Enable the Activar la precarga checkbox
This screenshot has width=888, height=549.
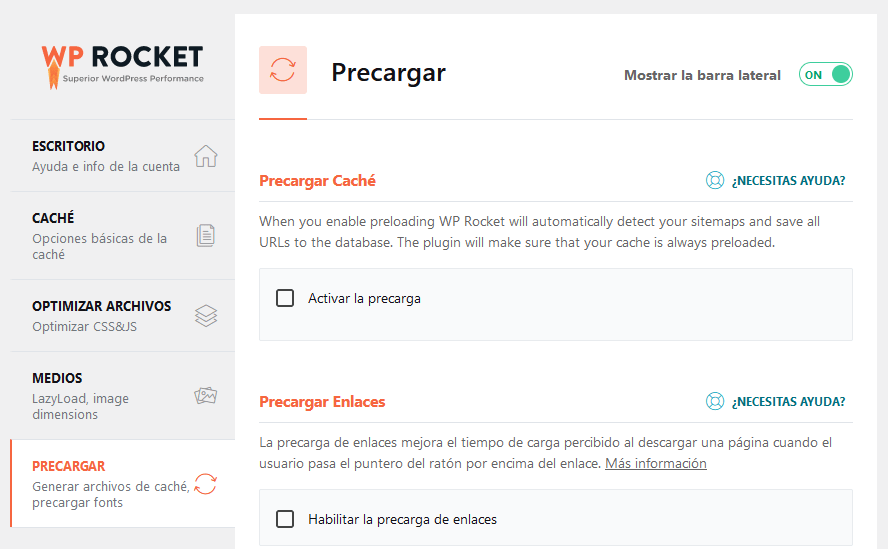(x=285, y=298)
